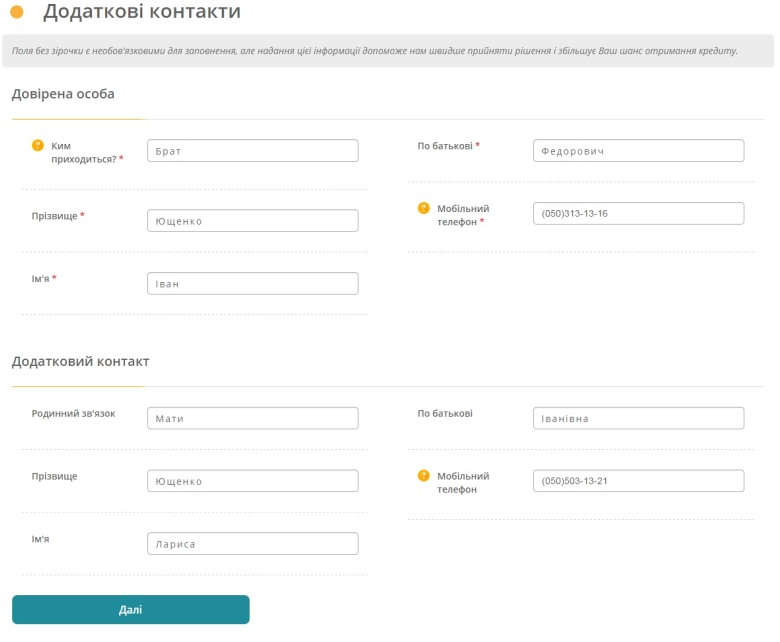Viewport: 780px width, 642px height.
Task: Click the 'Додаткові контакти' page title
Action: tap(141, 12)
